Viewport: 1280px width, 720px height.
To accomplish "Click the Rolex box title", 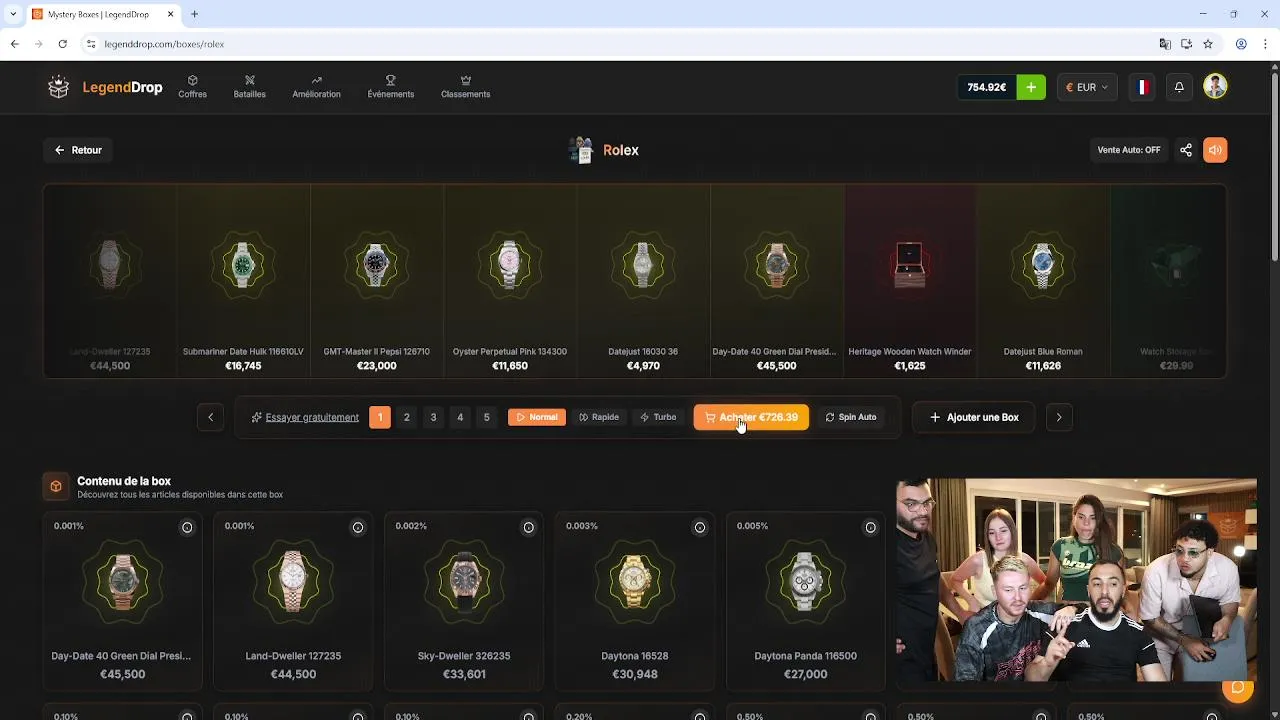I will pyautogui.click(x=621, y=150).
